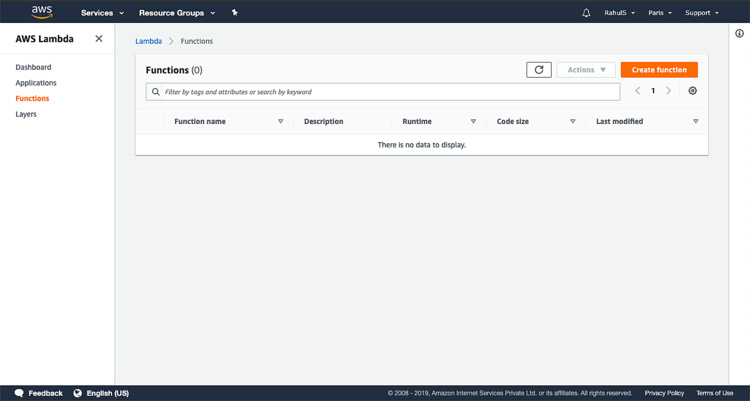Click the AWS logo home icon
The width and height of the screenshot is (750, 401).
point(41,12)
